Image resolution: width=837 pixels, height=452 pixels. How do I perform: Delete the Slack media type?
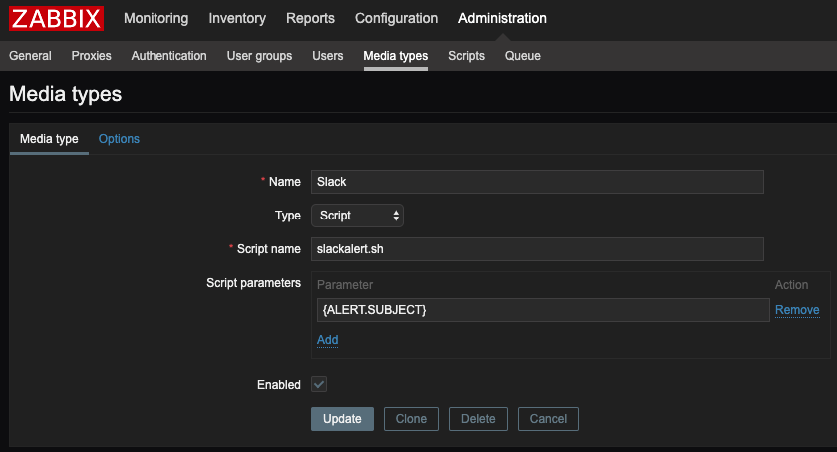(x=478, y=419)
